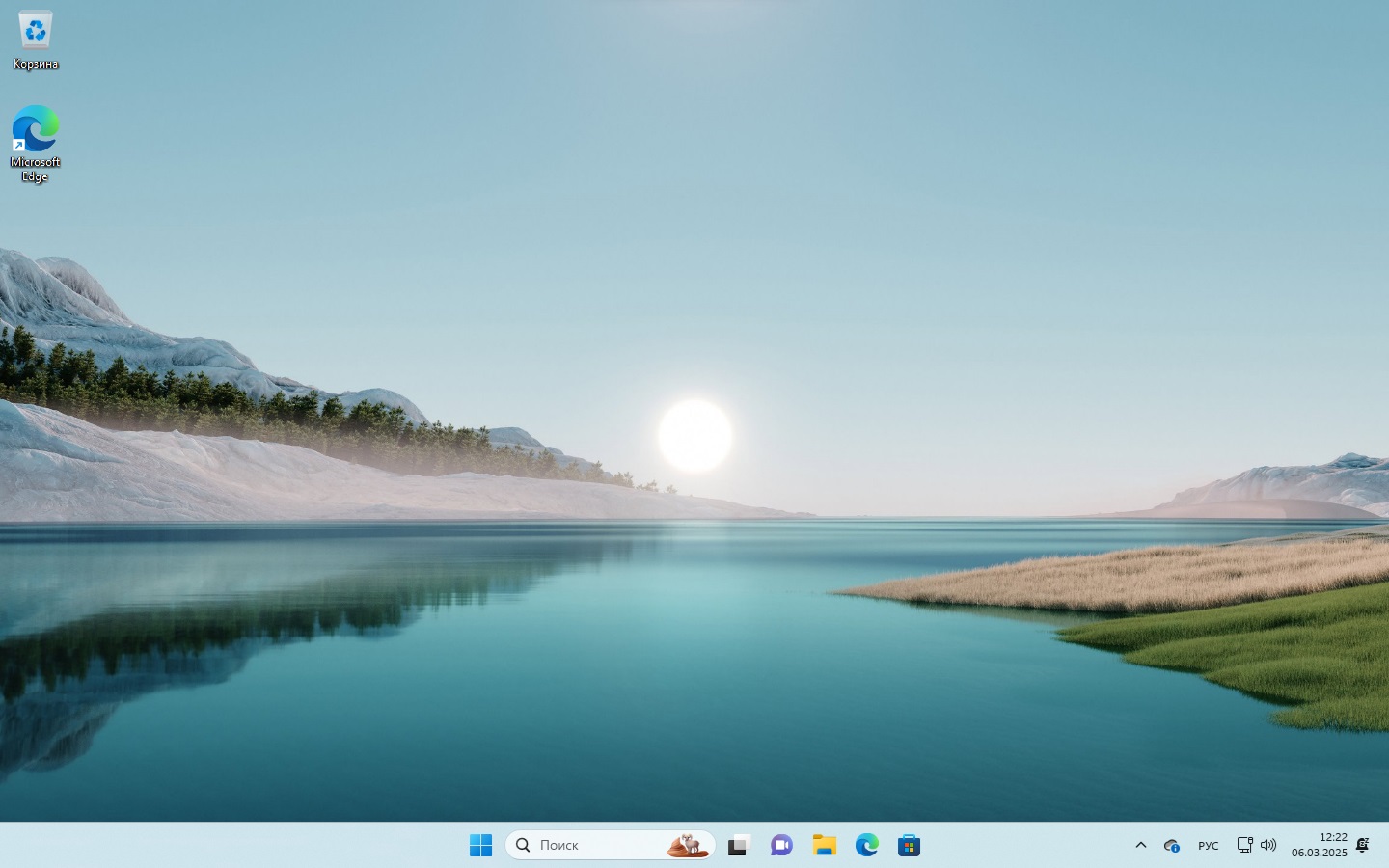Open Microsoft Store from the taskbar
The height and width of the screenshot is (868, 1389).
[909, 846]
